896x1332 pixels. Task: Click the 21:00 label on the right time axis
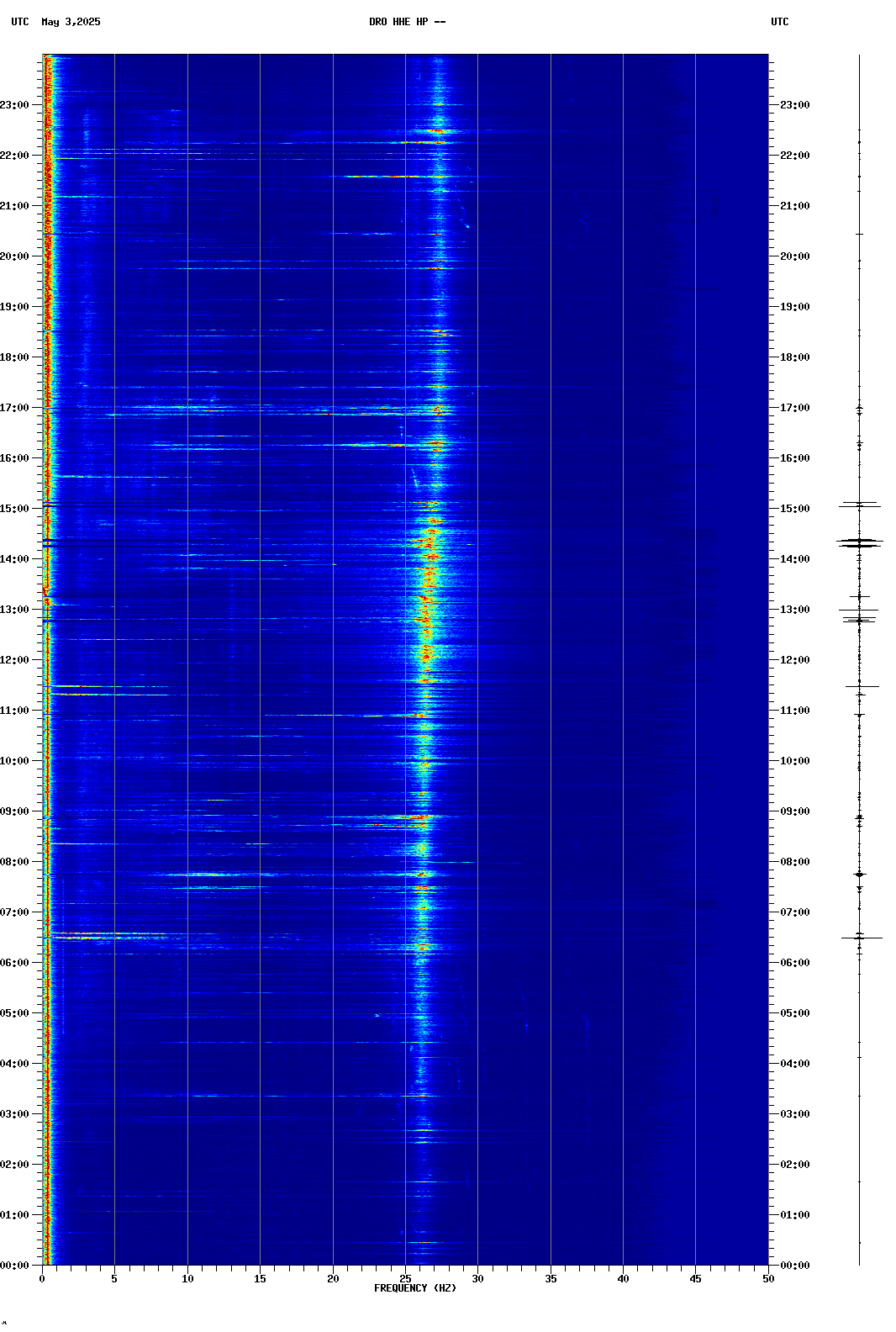pyautogui.click(x=795, y=206)
